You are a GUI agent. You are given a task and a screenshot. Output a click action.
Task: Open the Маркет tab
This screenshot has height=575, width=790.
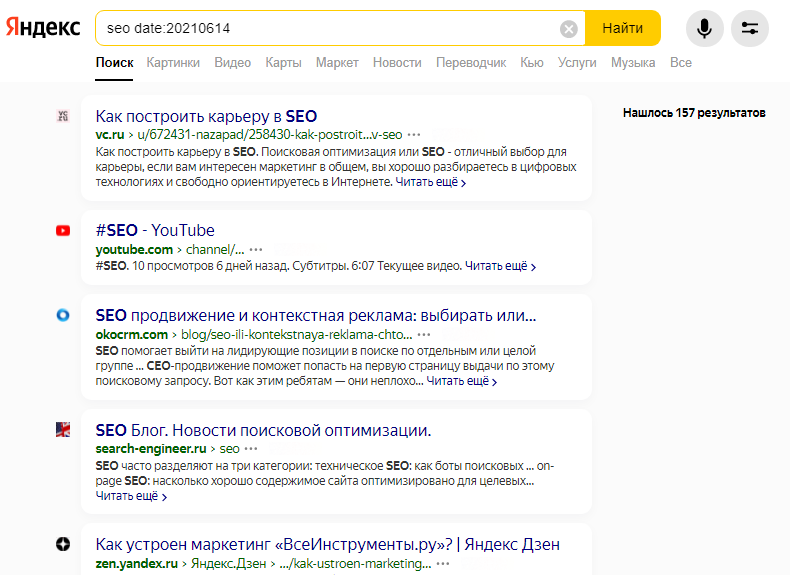click(337, 62)
